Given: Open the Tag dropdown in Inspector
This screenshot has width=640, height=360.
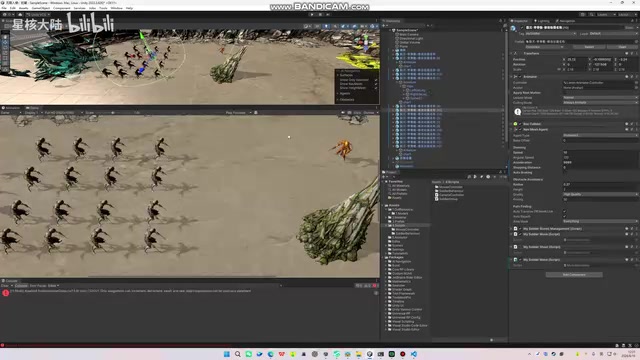Looking at the screenshot, I should click(551, 33).
